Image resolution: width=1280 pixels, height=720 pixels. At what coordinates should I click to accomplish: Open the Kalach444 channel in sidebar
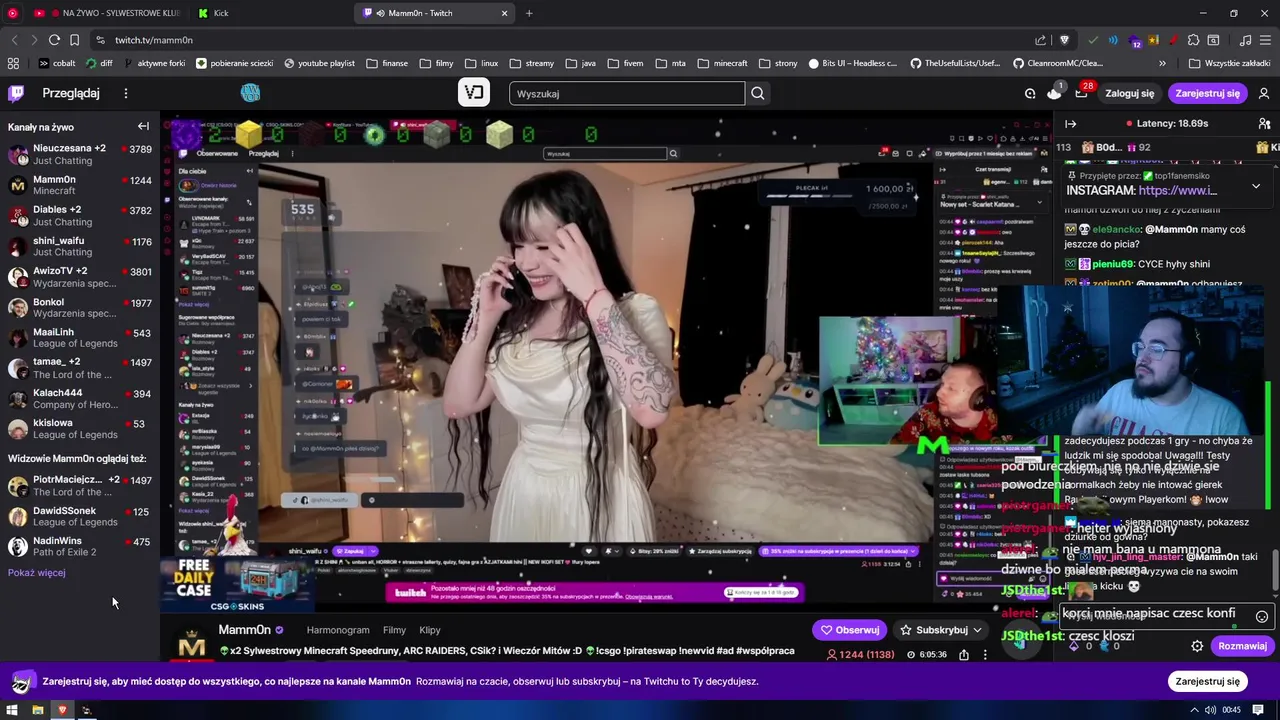80,398
